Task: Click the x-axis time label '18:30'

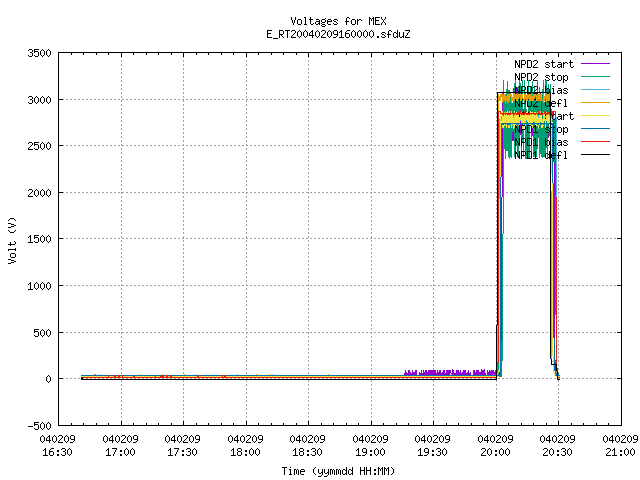Action: point(307,452)
